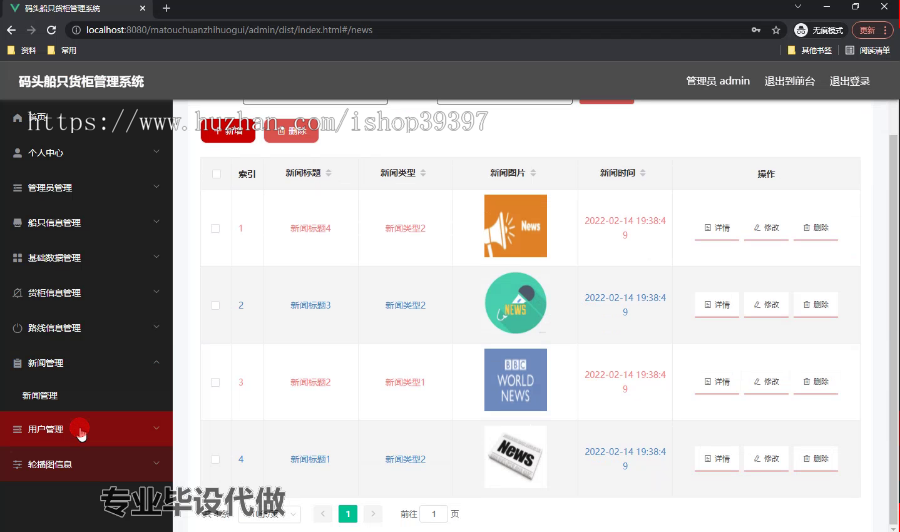Click the incognito mode profile icon
Viewport: 900px width, 532px height.
coord(801,30)
